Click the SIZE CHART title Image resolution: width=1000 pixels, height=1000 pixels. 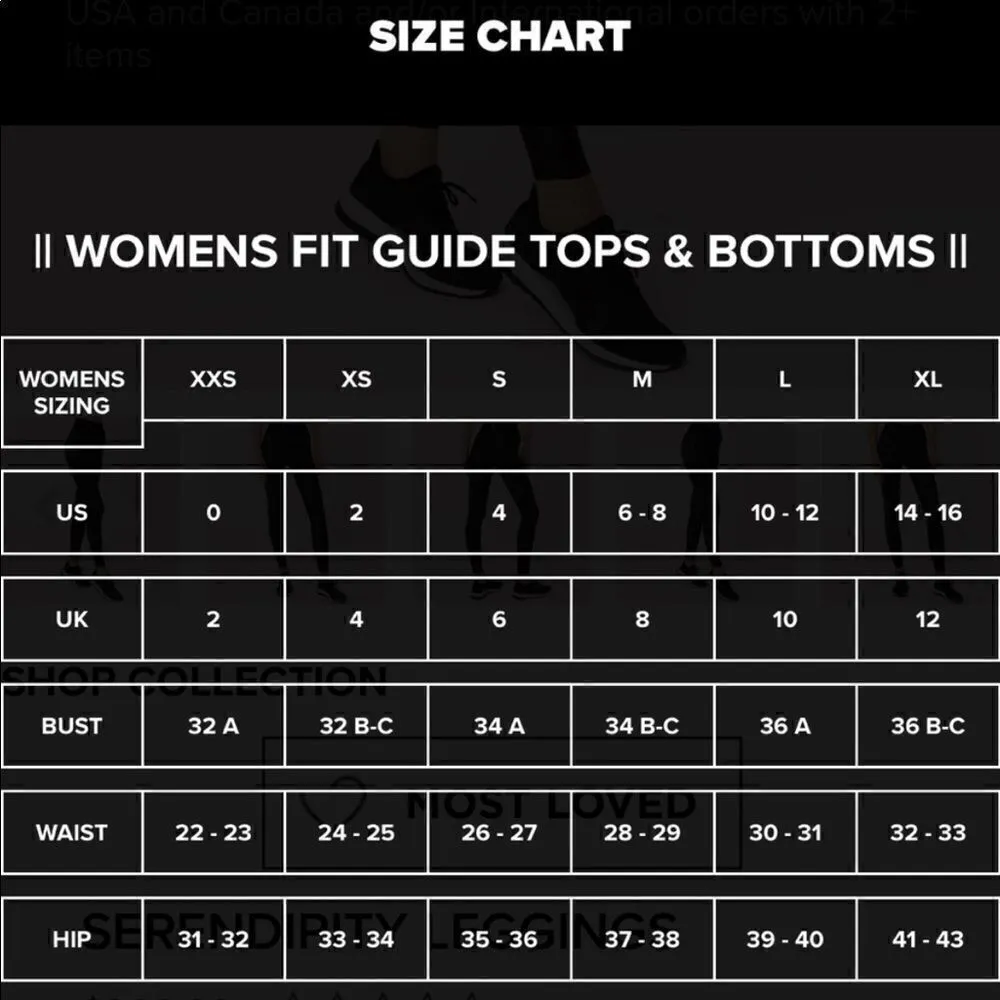(499, 37)
